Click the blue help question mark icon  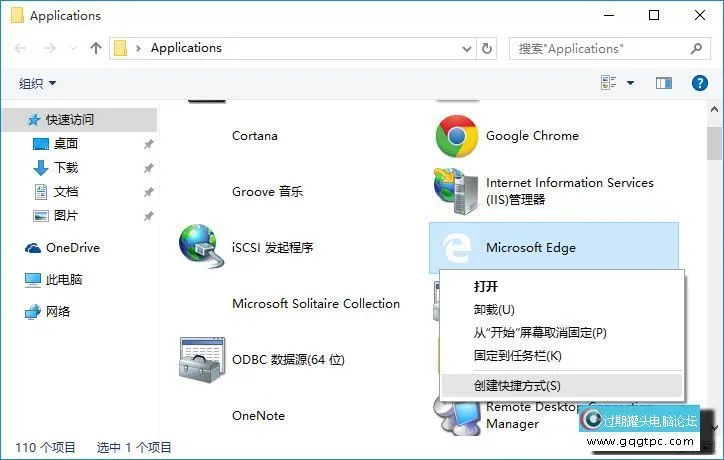[x=700, y=83]
